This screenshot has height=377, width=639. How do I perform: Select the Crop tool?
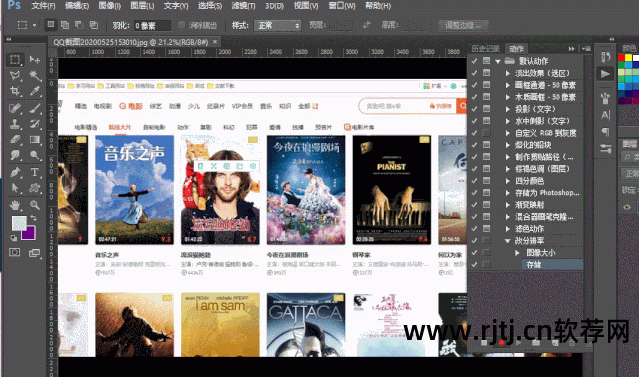point(15,90)
